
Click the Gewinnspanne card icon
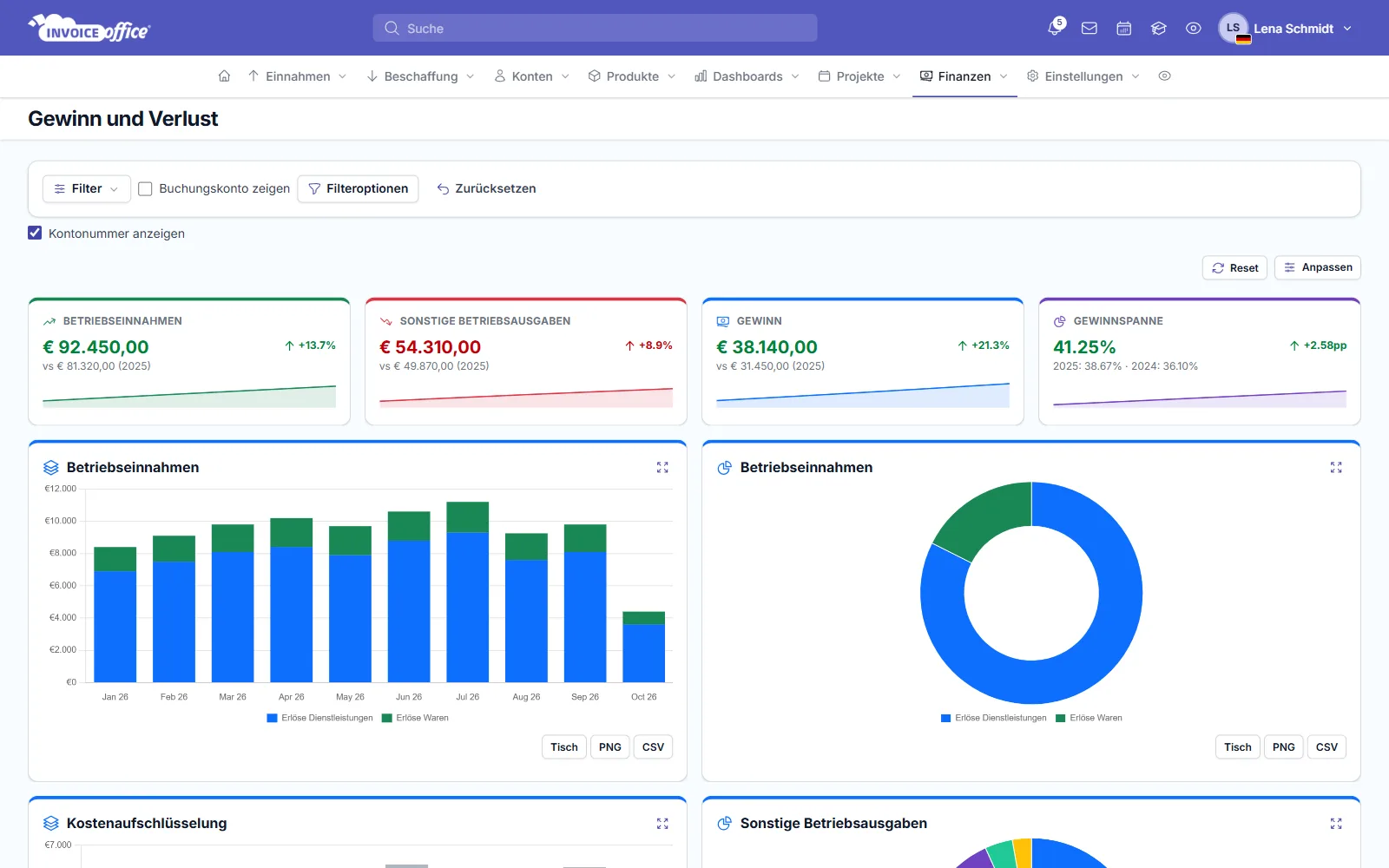[x=1060, y=321]
